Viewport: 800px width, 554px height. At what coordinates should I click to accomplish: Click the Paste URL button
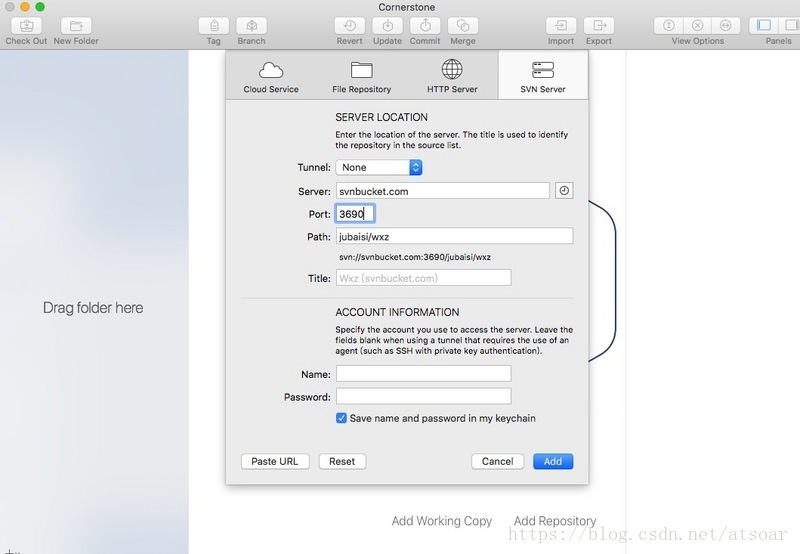275,461
